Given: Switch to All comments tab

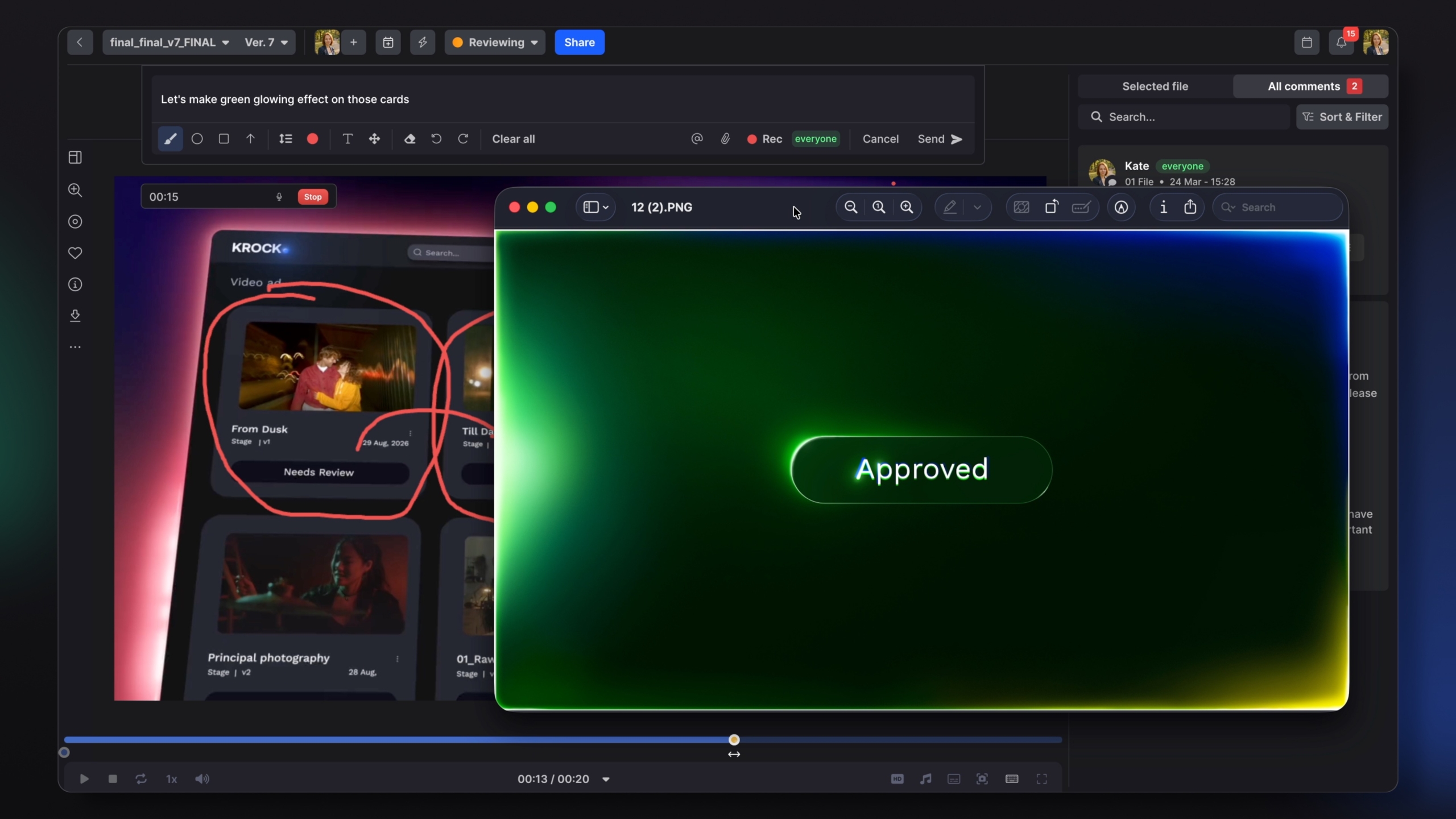Looking at the screenshot, I should tap(1310, 86).
